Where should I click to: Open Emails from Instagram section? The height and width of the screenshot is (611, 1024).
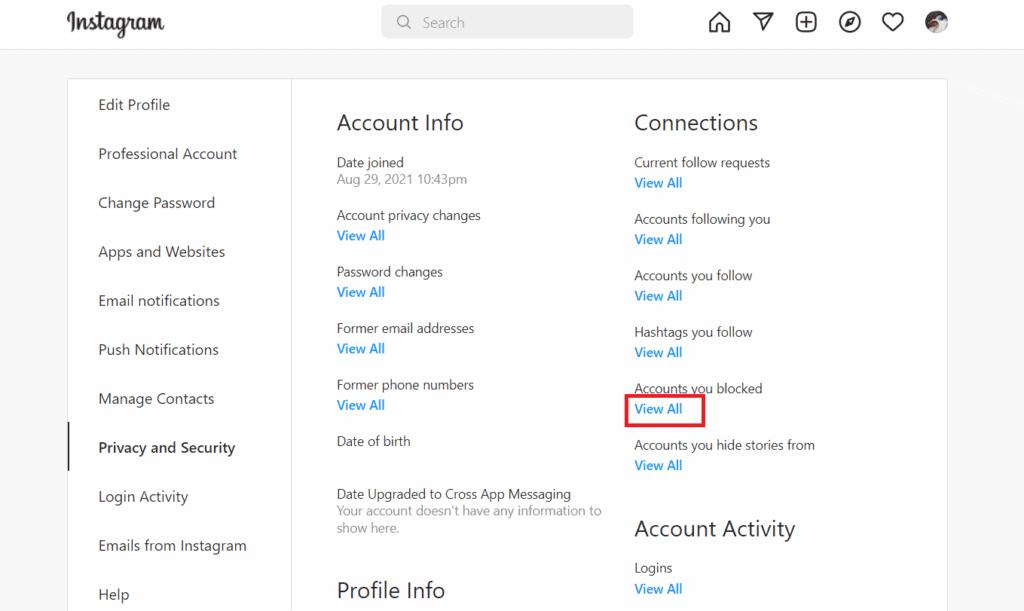click(x=172, y=545)
